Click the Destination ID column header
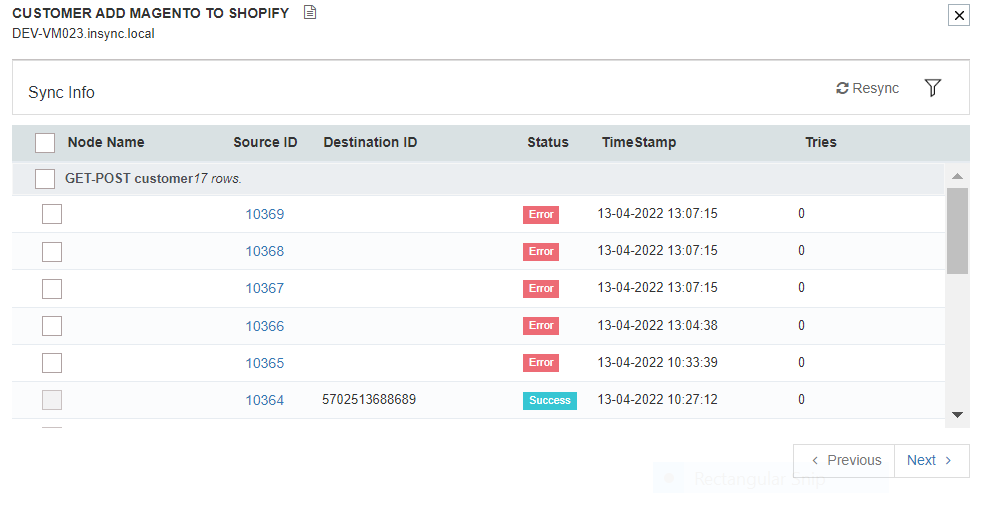 370,143
